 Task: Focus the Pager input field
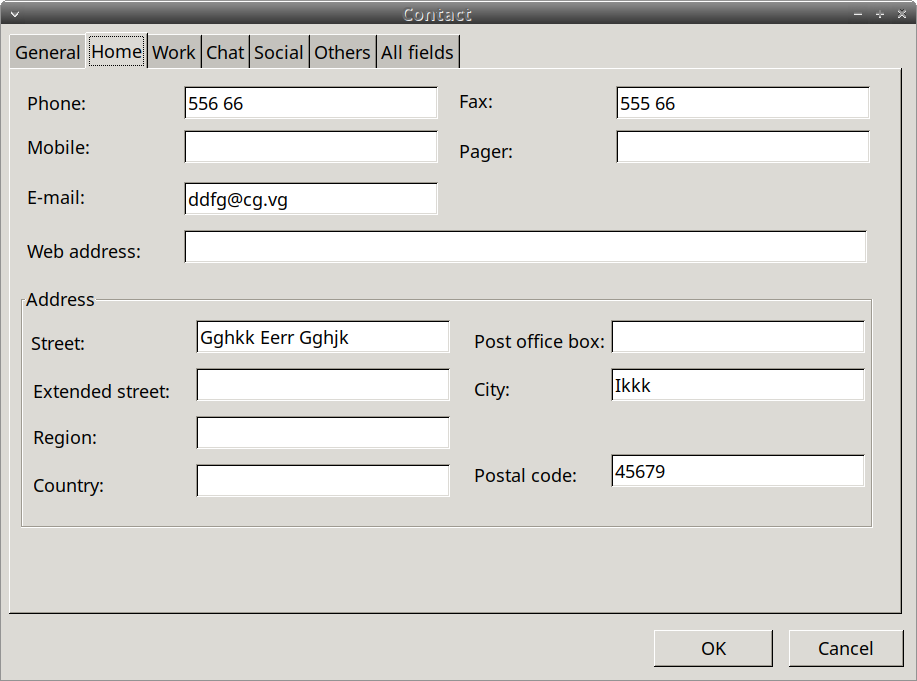[x=743, y=147]
